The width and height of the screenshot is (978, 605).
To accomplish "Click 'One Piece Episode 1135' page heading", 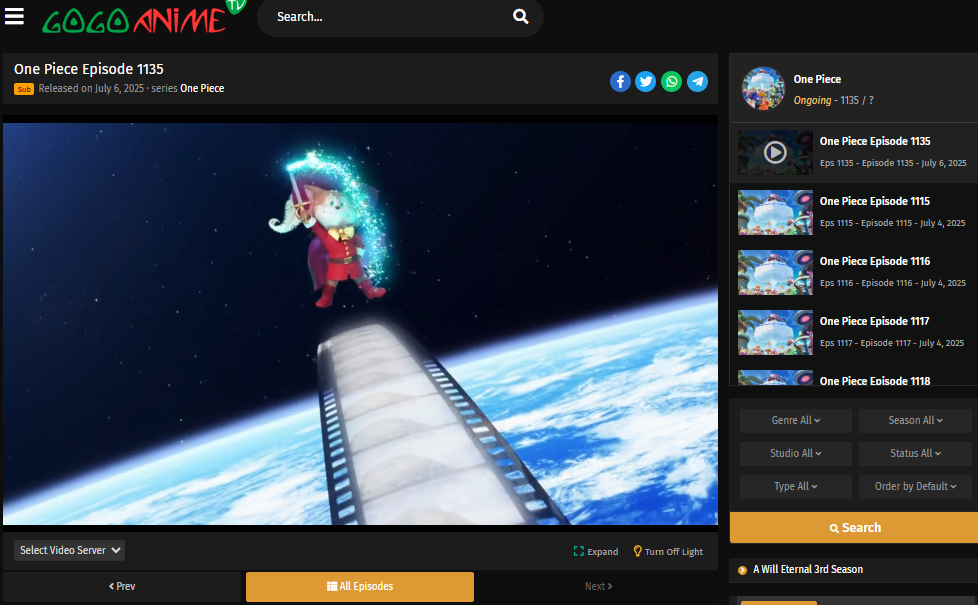I will tap(89, 69).
